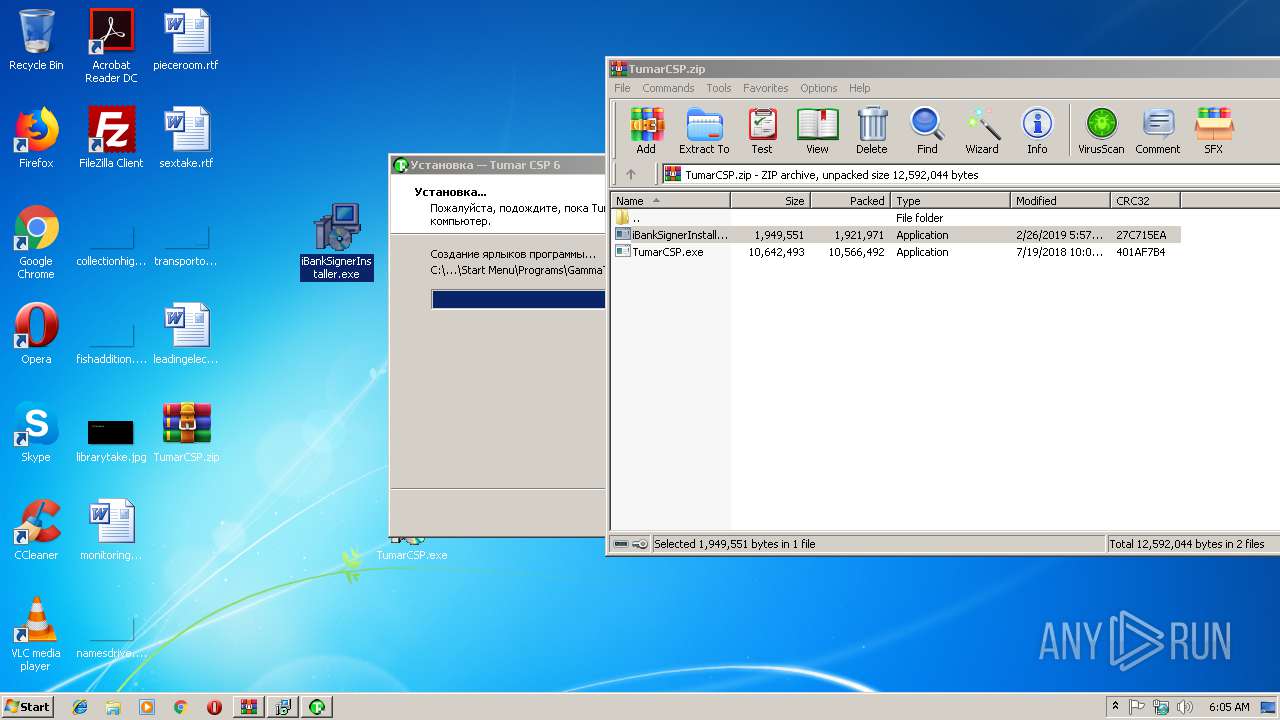Show hidden system tray icons

click(1115, 707)
